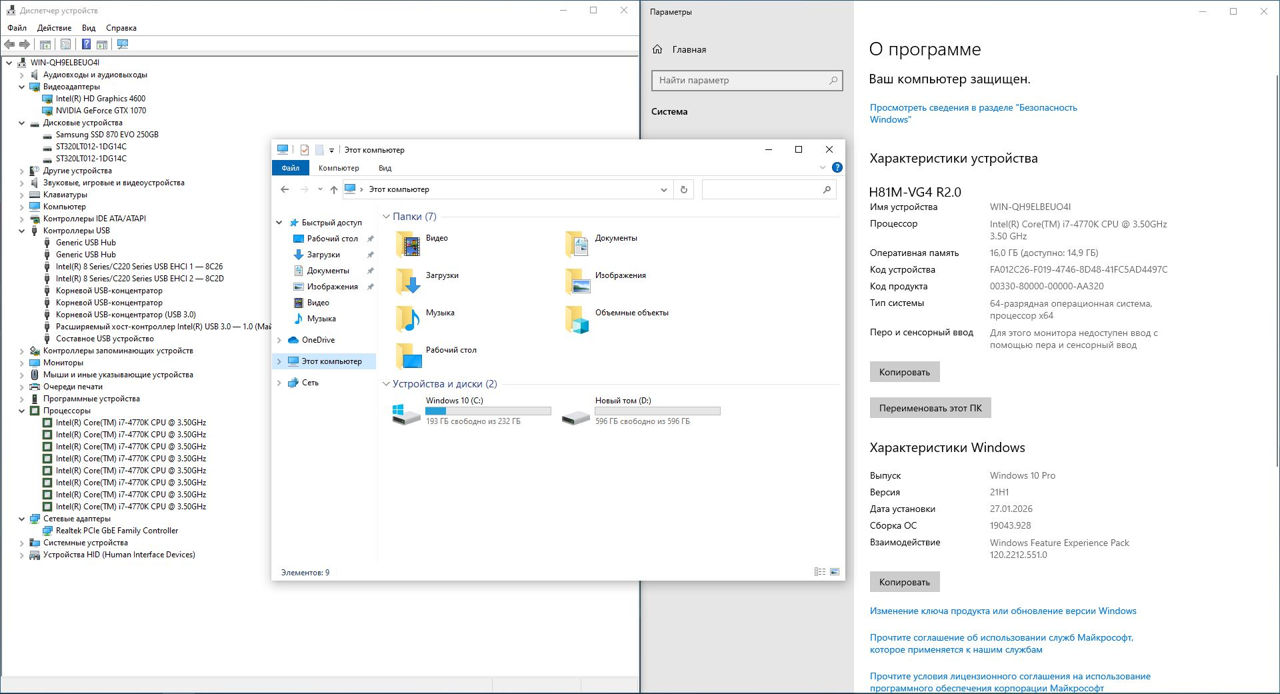This screenshot has width=1280, height=694.
Task: Open the Изменение ключа продукта link
Action: pos(1003,611)
